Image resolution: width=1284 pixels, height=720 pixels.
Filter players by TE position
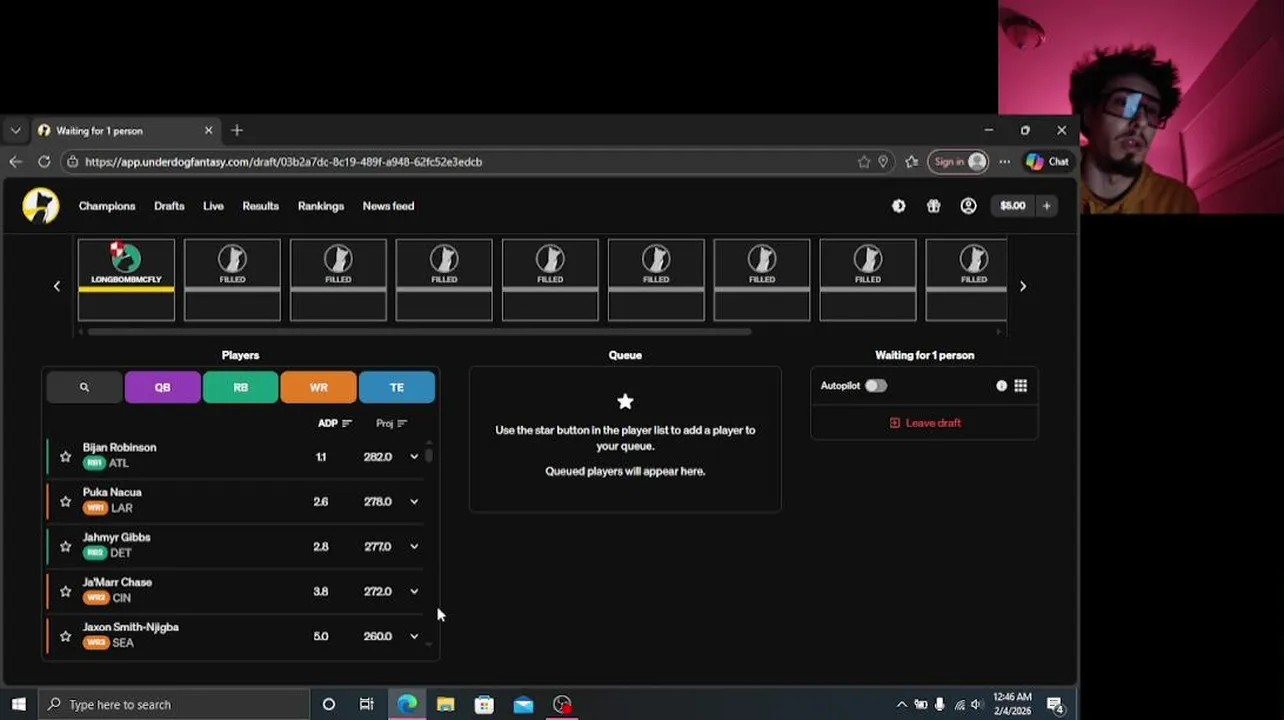tap(397, 387)
